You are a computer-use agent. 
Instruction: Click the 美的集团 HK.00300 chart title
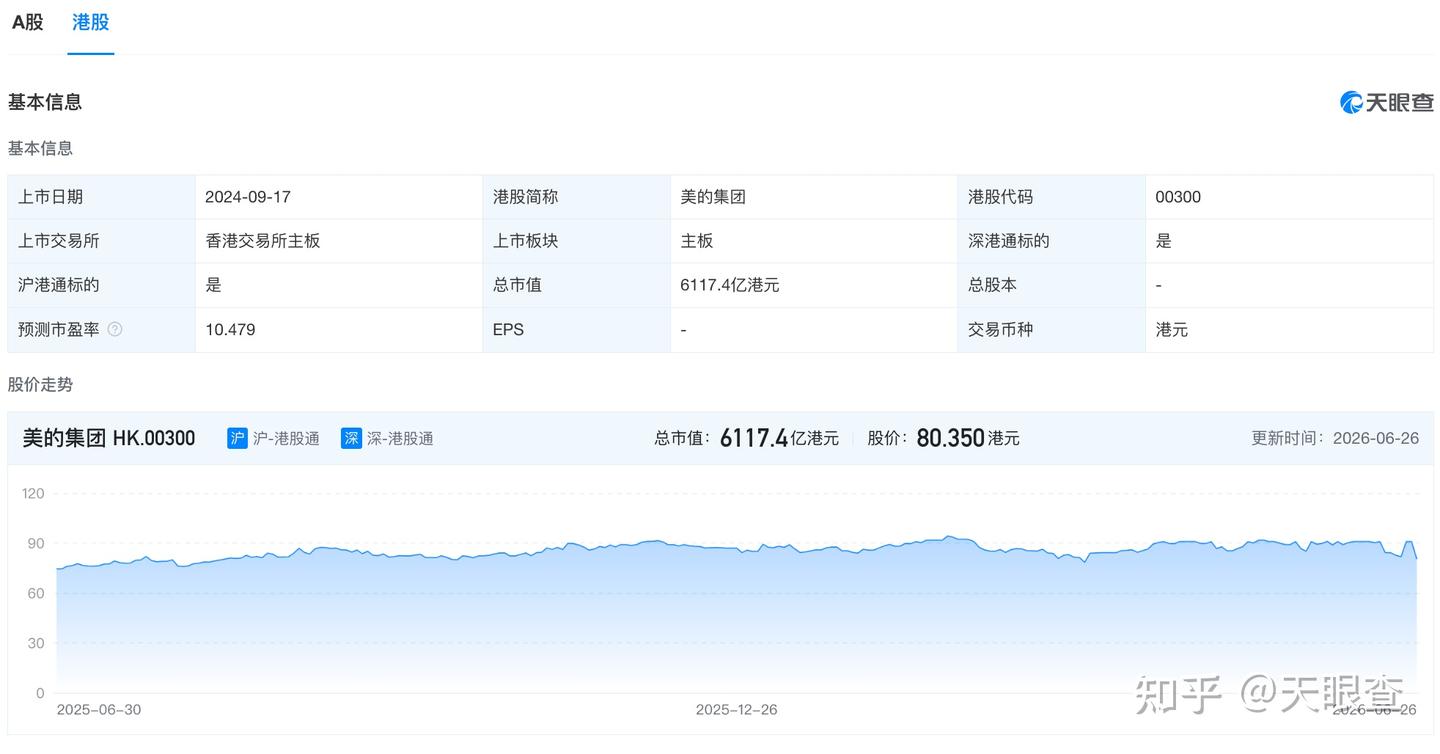(x=109, y=438)
